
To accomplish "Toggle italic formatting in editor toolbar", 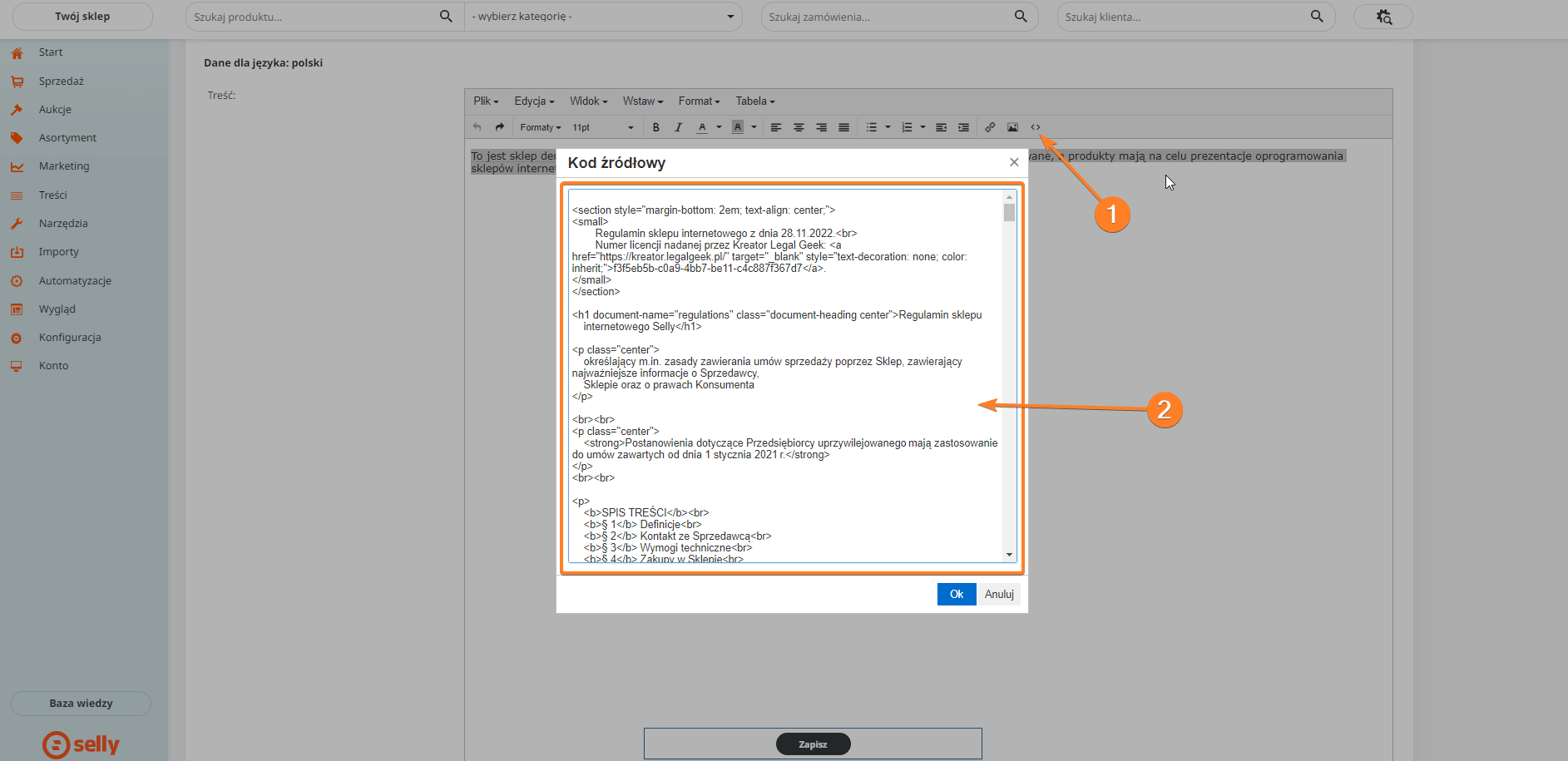I will (x=678, y=127).
